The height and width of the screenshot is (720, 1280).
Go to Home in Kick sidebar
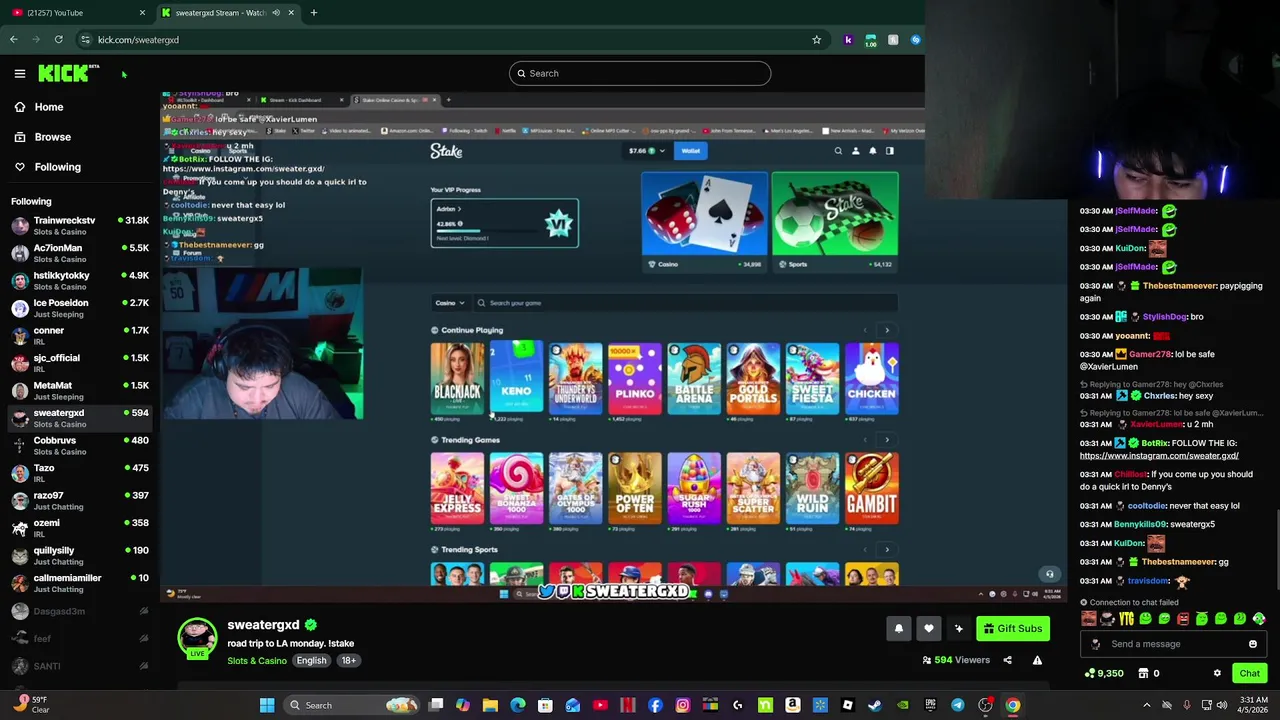38,107
